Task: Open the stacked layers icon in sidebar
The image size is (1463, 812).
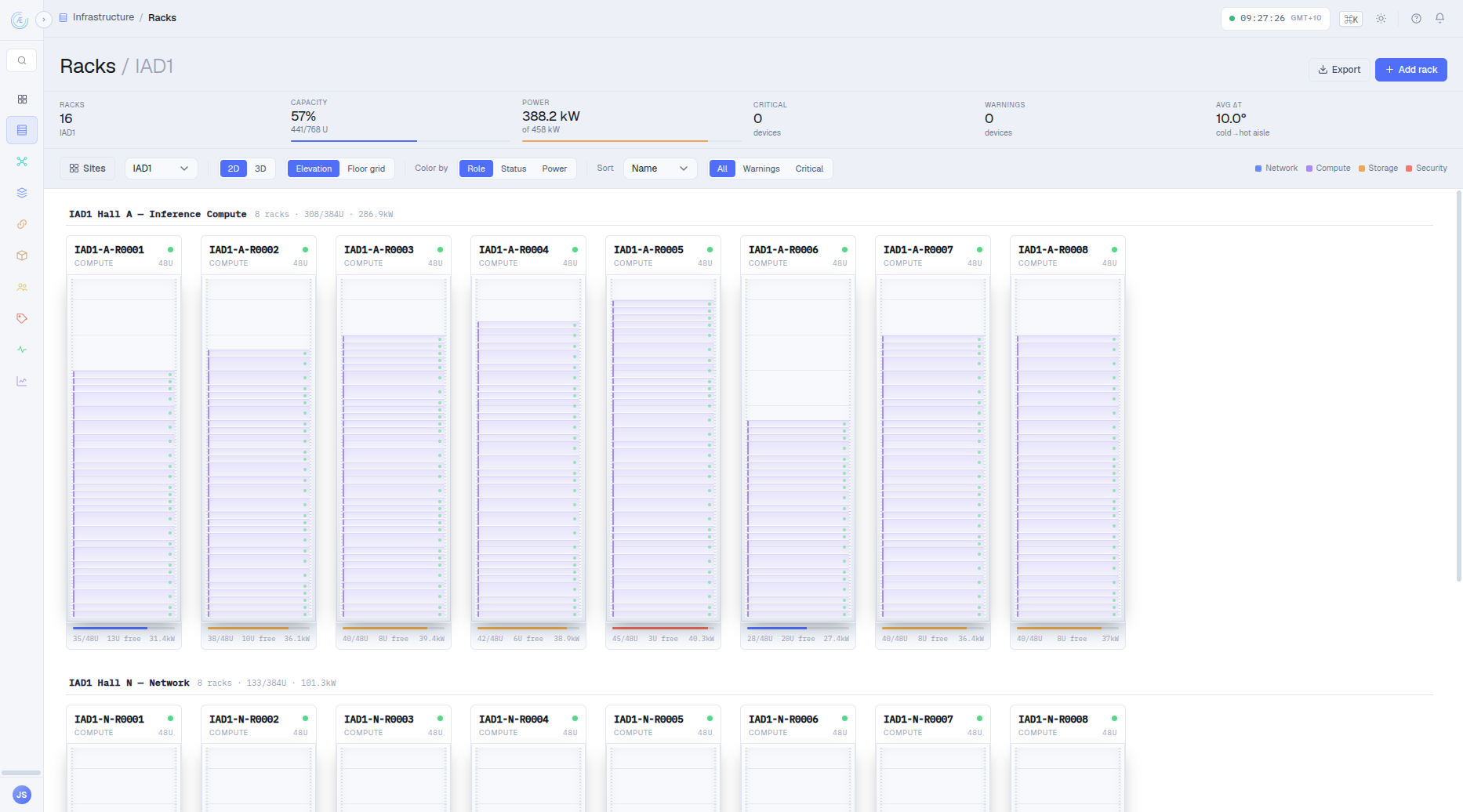Action: tap(22, 193)
